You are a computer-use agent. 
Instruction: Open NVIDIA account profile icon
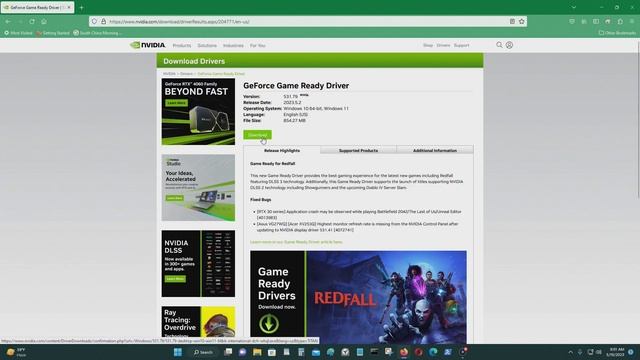pyautogui.click(x=509, y=45)
